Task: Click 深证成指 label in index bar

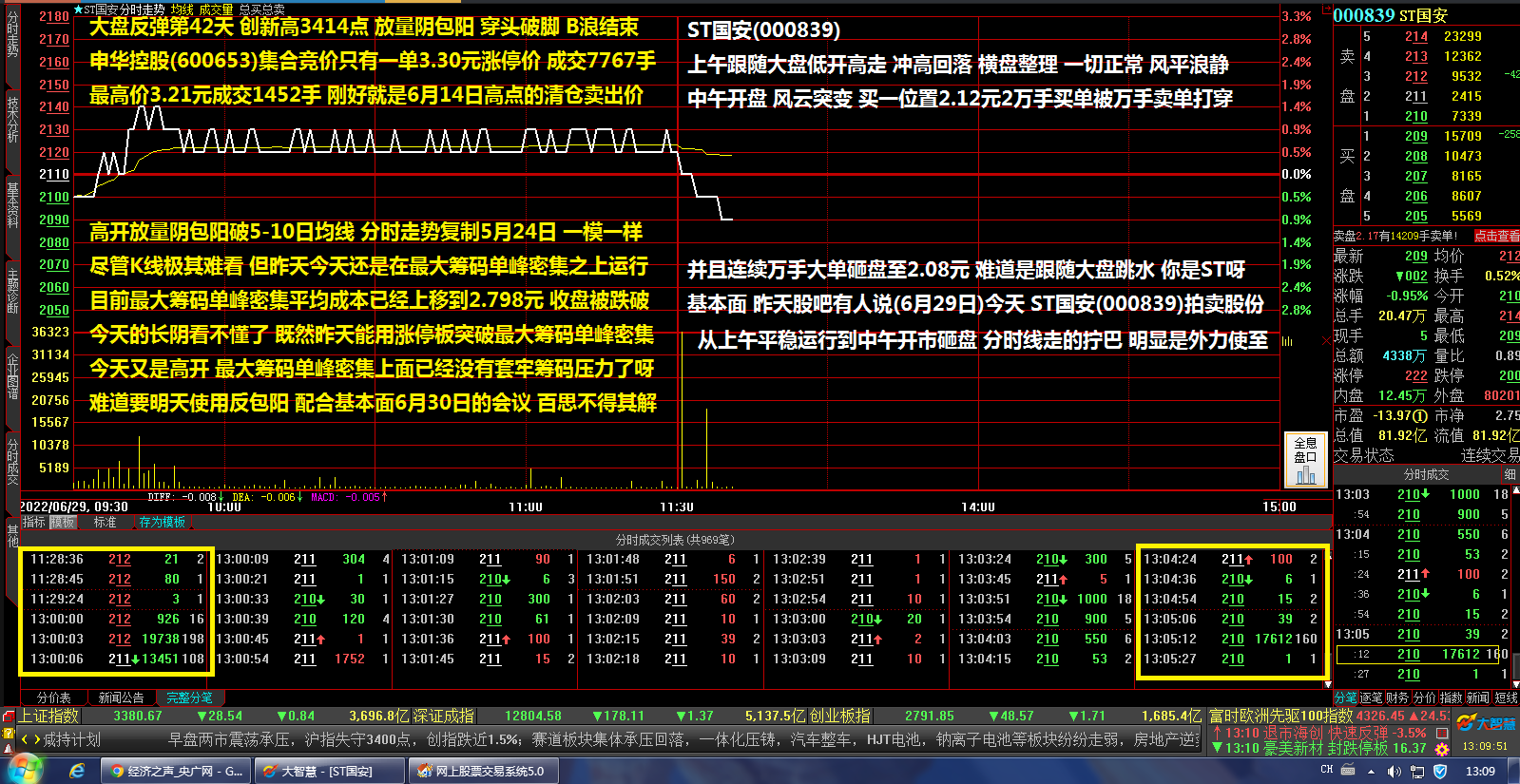Action: (443, 716)
